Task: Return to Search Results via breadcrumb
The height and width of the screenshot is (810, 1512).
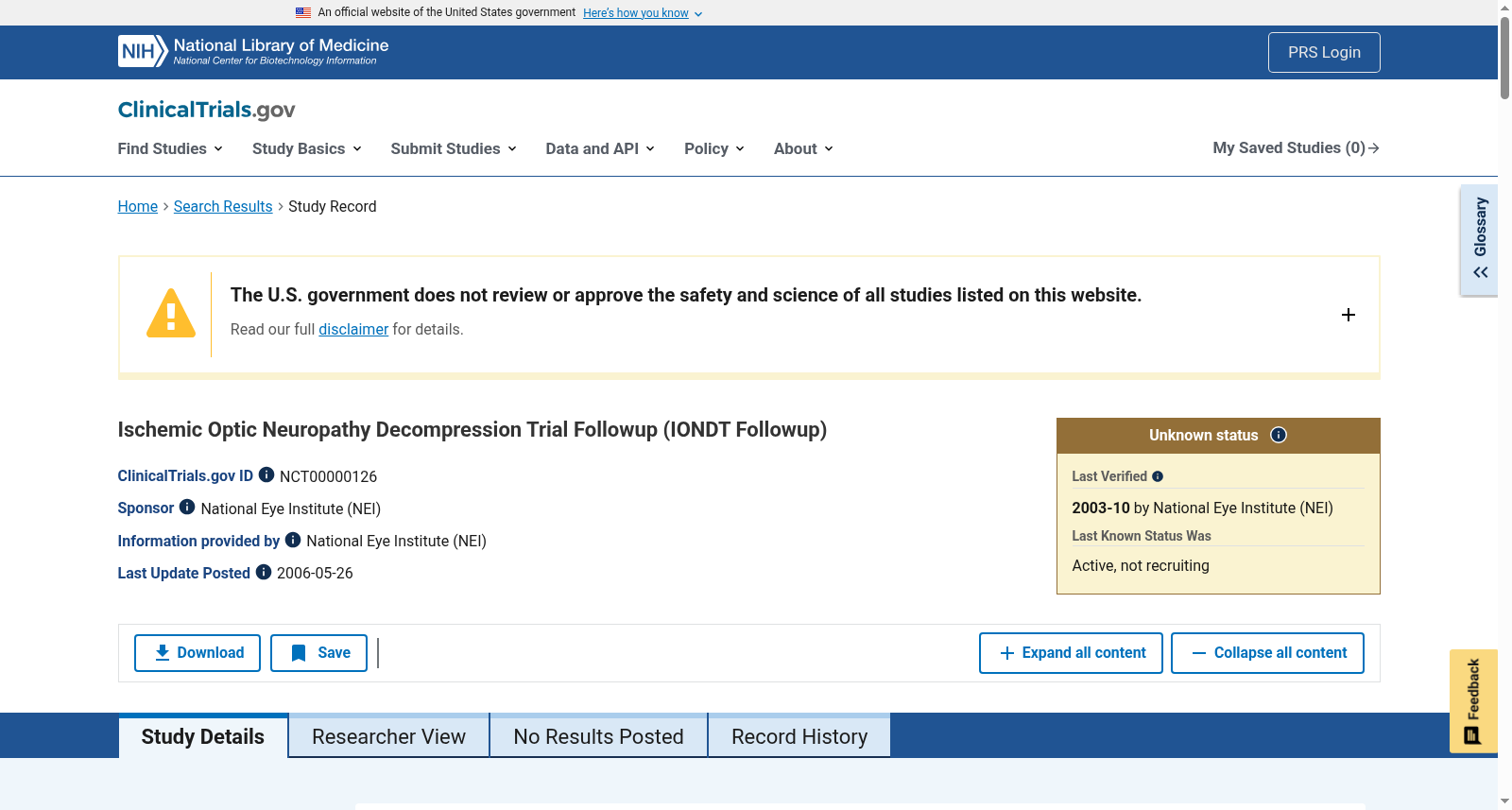Action: coord(223,206)
